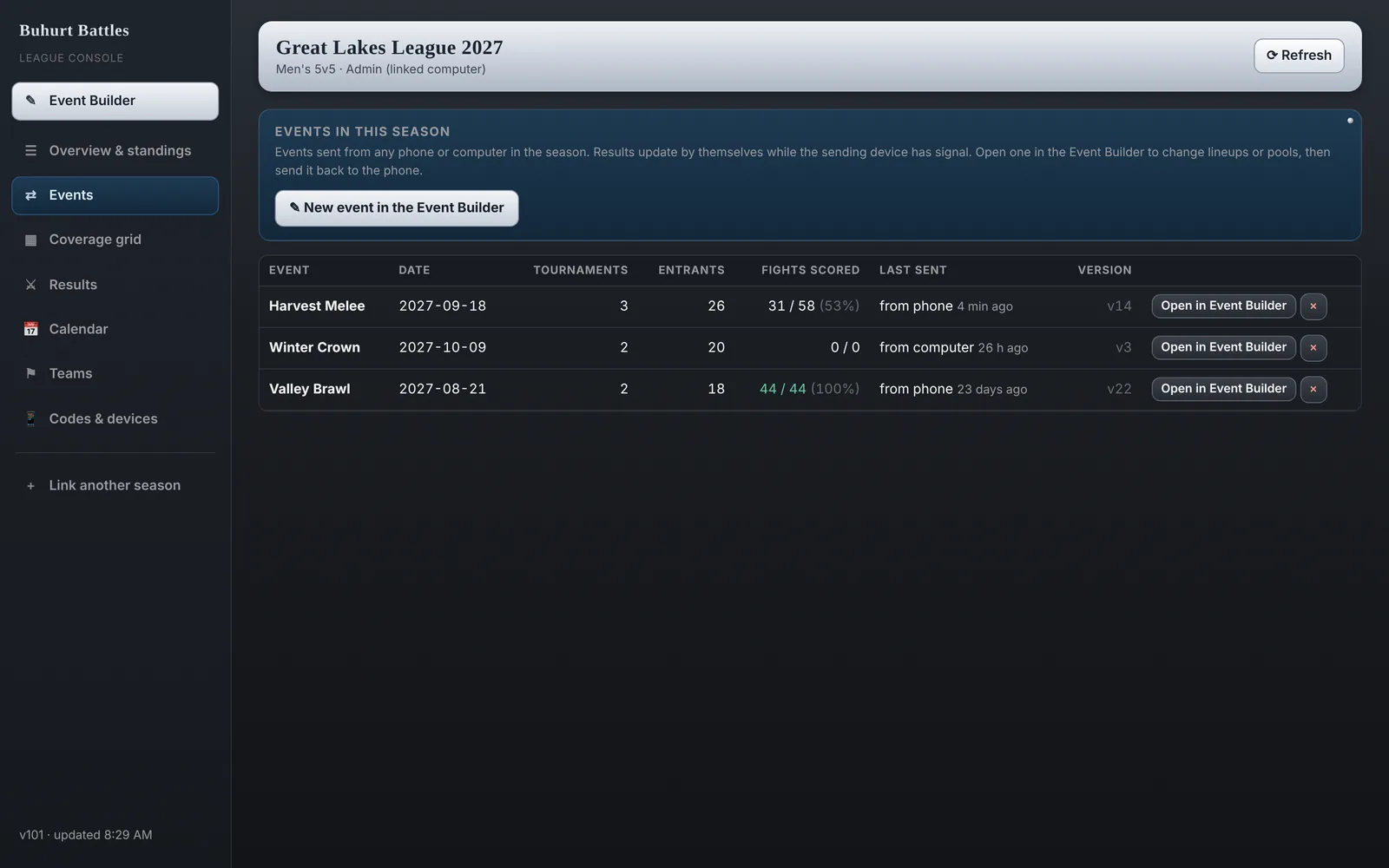Click the list icon for Overview & standings
Screen dimensions: 1389x868
click(31, 151)
